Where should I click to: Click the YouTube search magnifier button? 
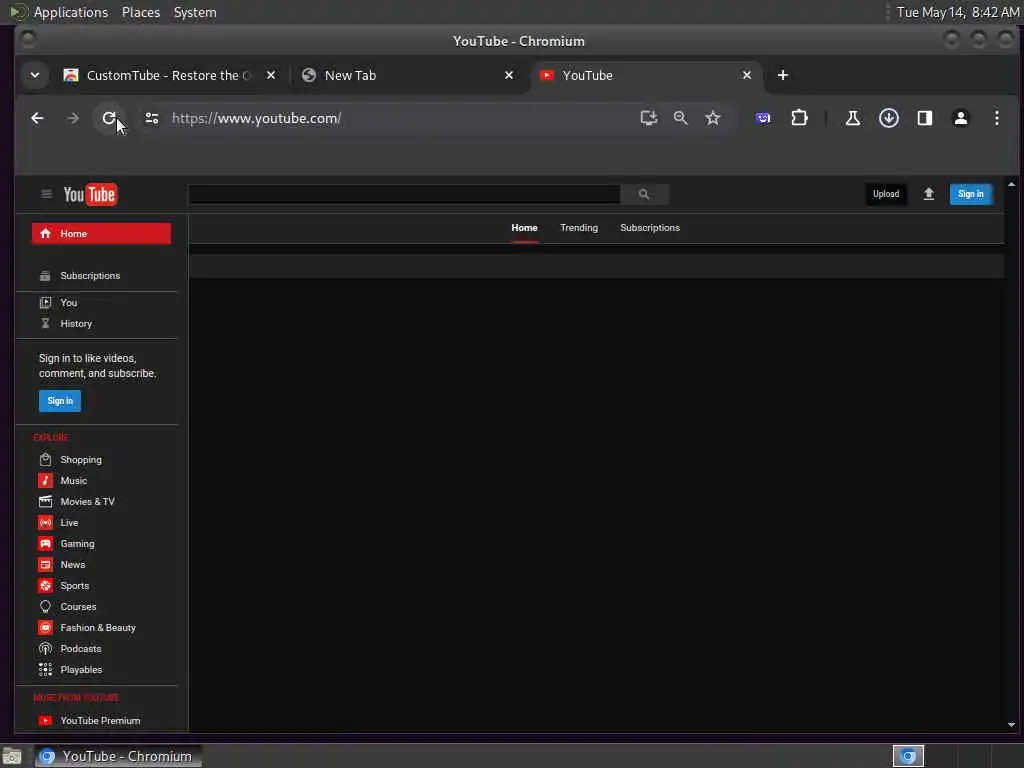(x=644, y=194)
